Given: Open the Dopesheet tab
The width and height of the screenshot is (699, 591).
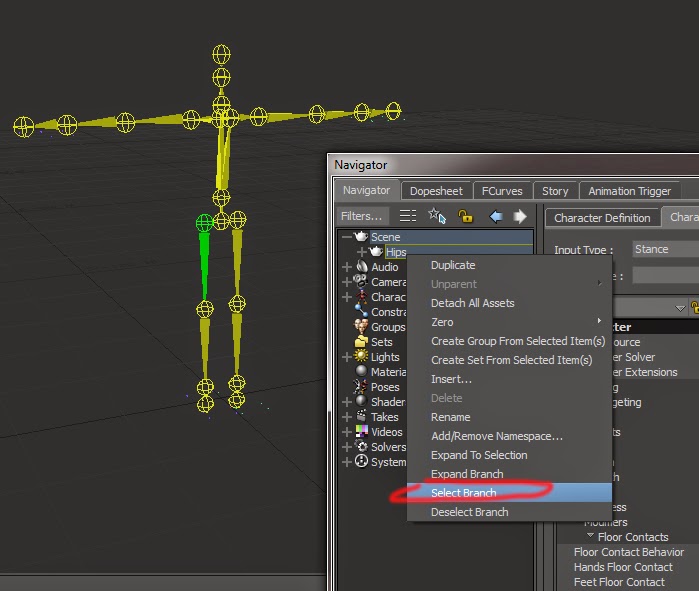Looking at the screenshot, I should (x=436, y=191).
